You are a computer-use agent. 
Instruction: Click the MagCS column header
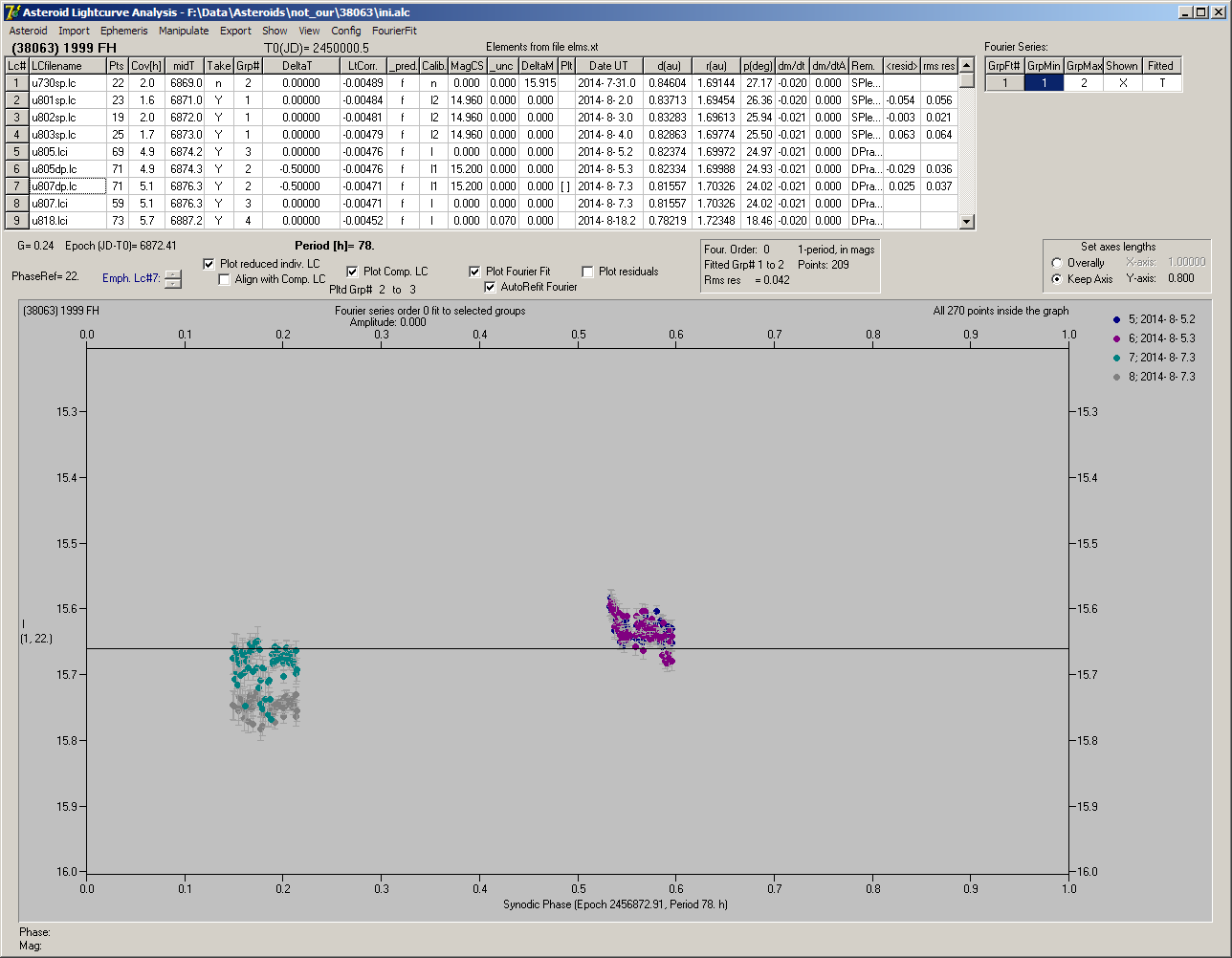click(x=467, y=66)
